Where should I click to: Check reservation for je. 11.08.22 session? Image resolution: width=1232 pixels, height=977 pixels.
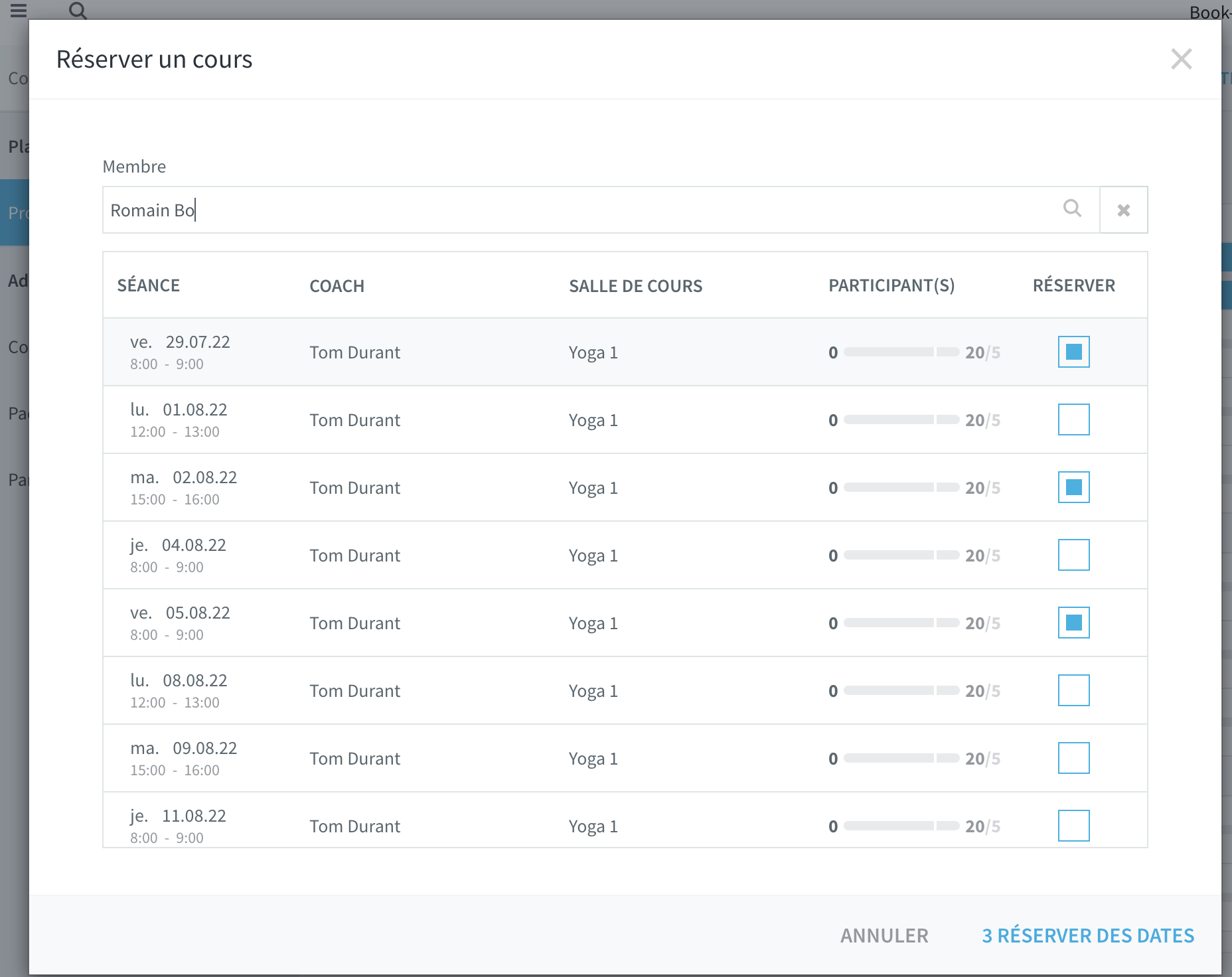1074,826
